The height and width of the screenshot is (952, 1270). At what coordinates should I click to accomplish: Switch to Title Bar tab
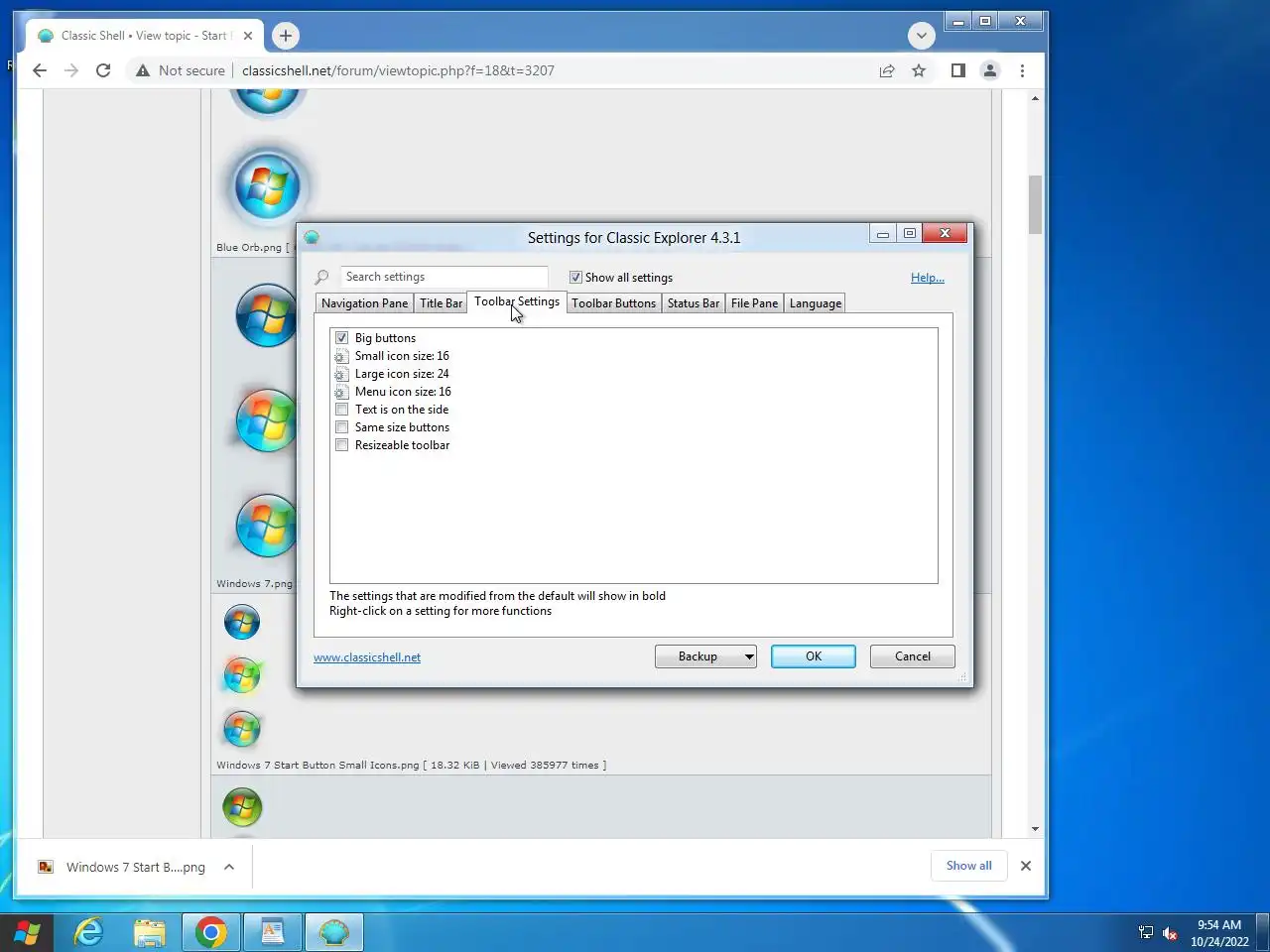point(441,303)
